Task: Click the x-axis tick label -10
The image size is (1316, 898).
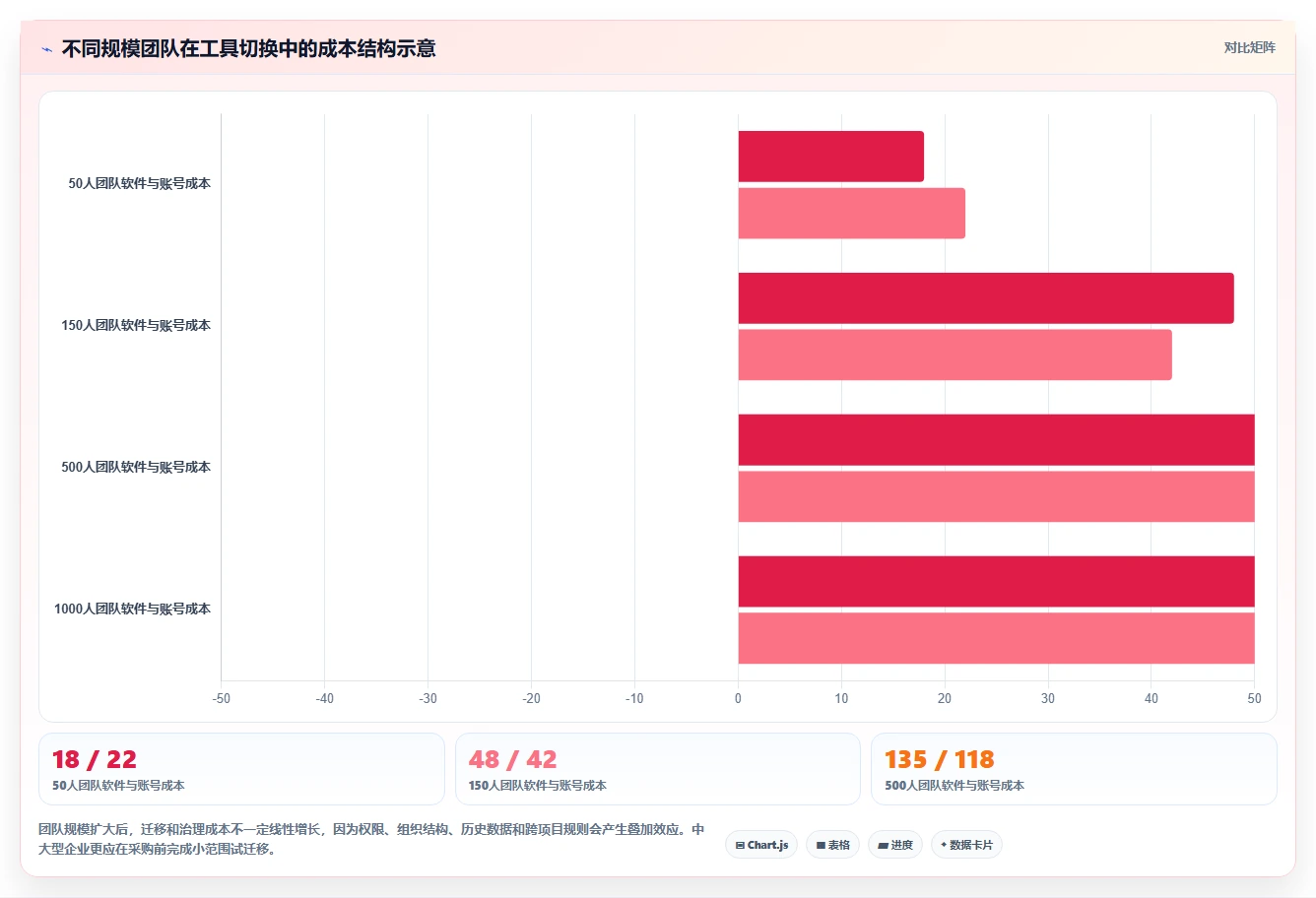Action: [x=634, y=698]
